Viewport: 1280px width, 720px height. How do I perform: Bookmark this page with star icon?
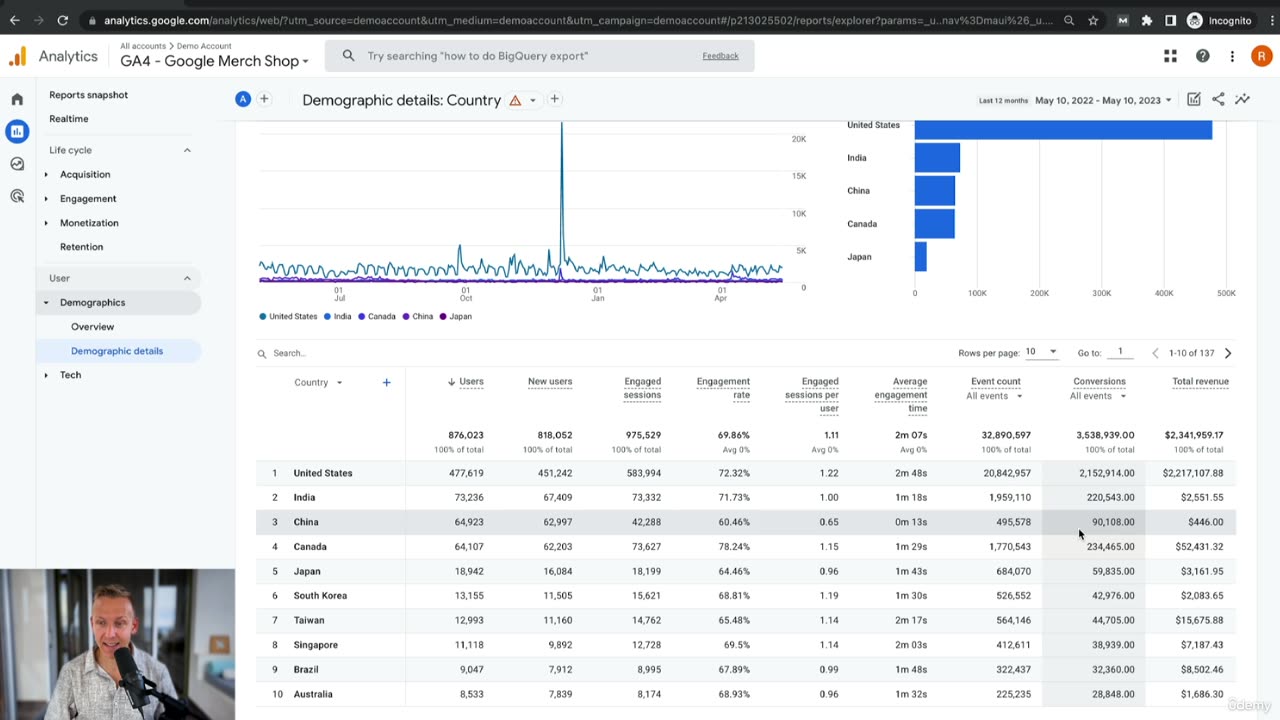(1093, 20)
